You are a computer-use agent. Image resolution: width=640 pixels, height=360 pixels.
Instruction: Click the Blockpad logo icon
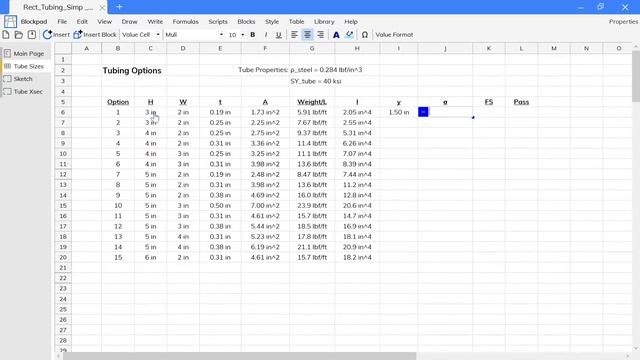11,21
